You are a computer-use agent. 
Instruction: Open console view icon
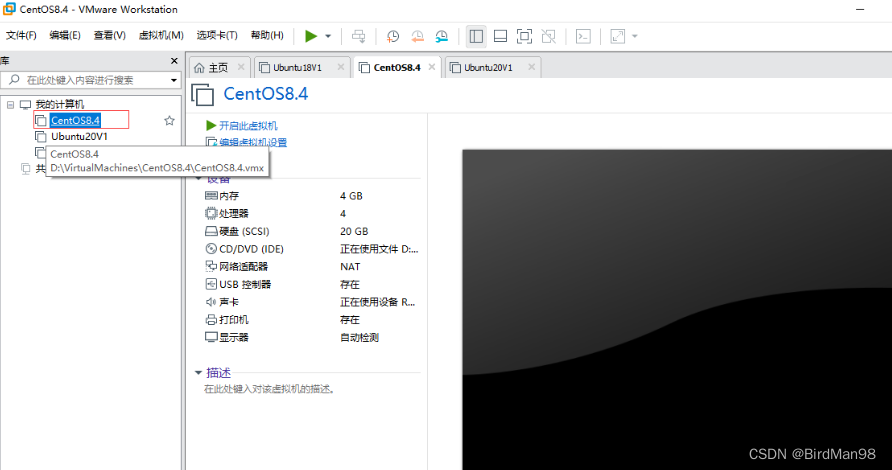coord(583,36)
